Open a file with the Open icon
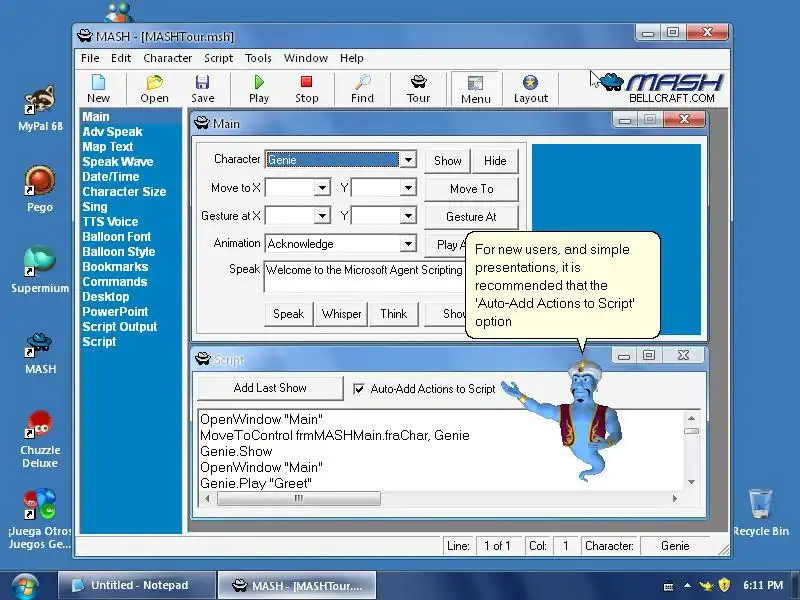This screenshot has width=800, height=600. 154,89
